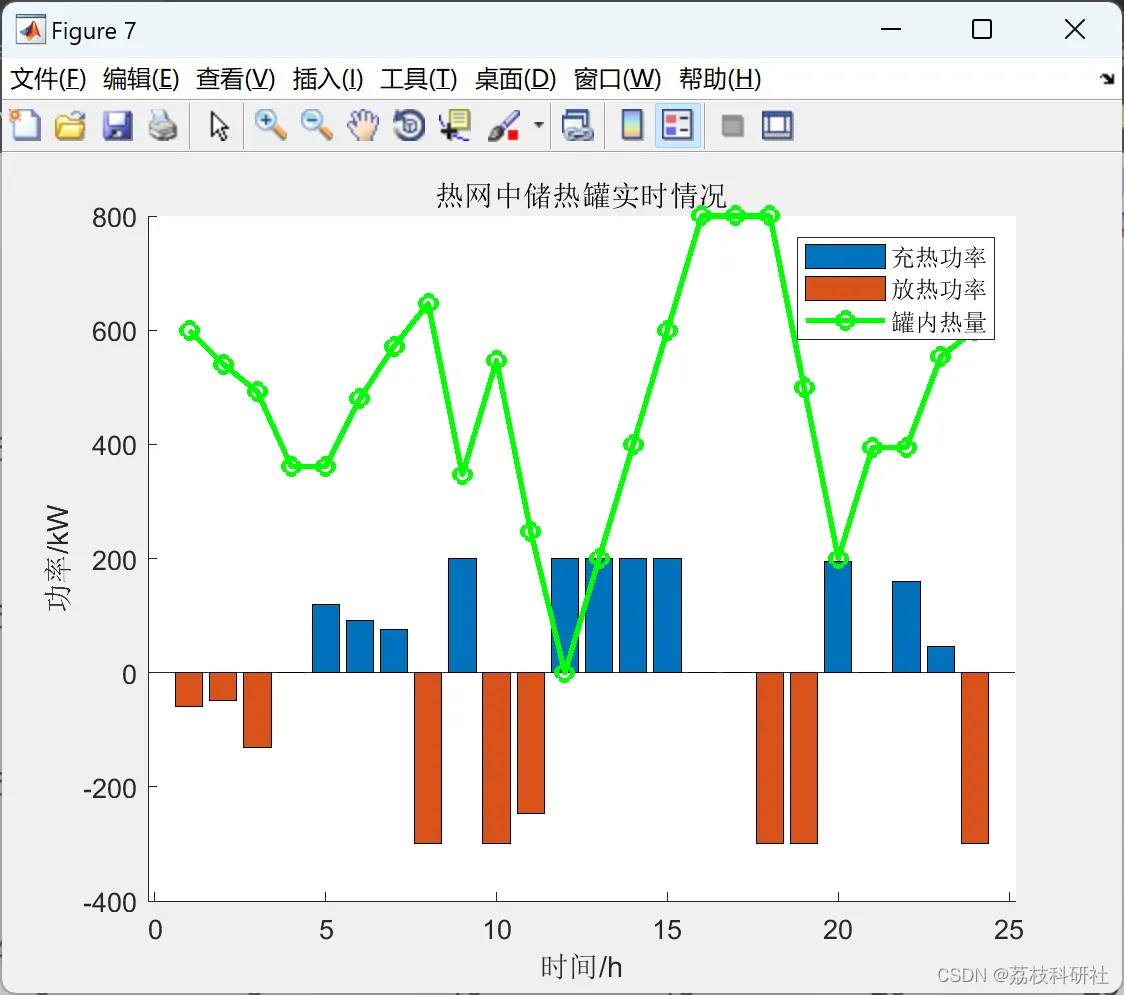Toggle the Link Plot tool
Viewport: 1124px width, 995px height.
coord(577,125)
